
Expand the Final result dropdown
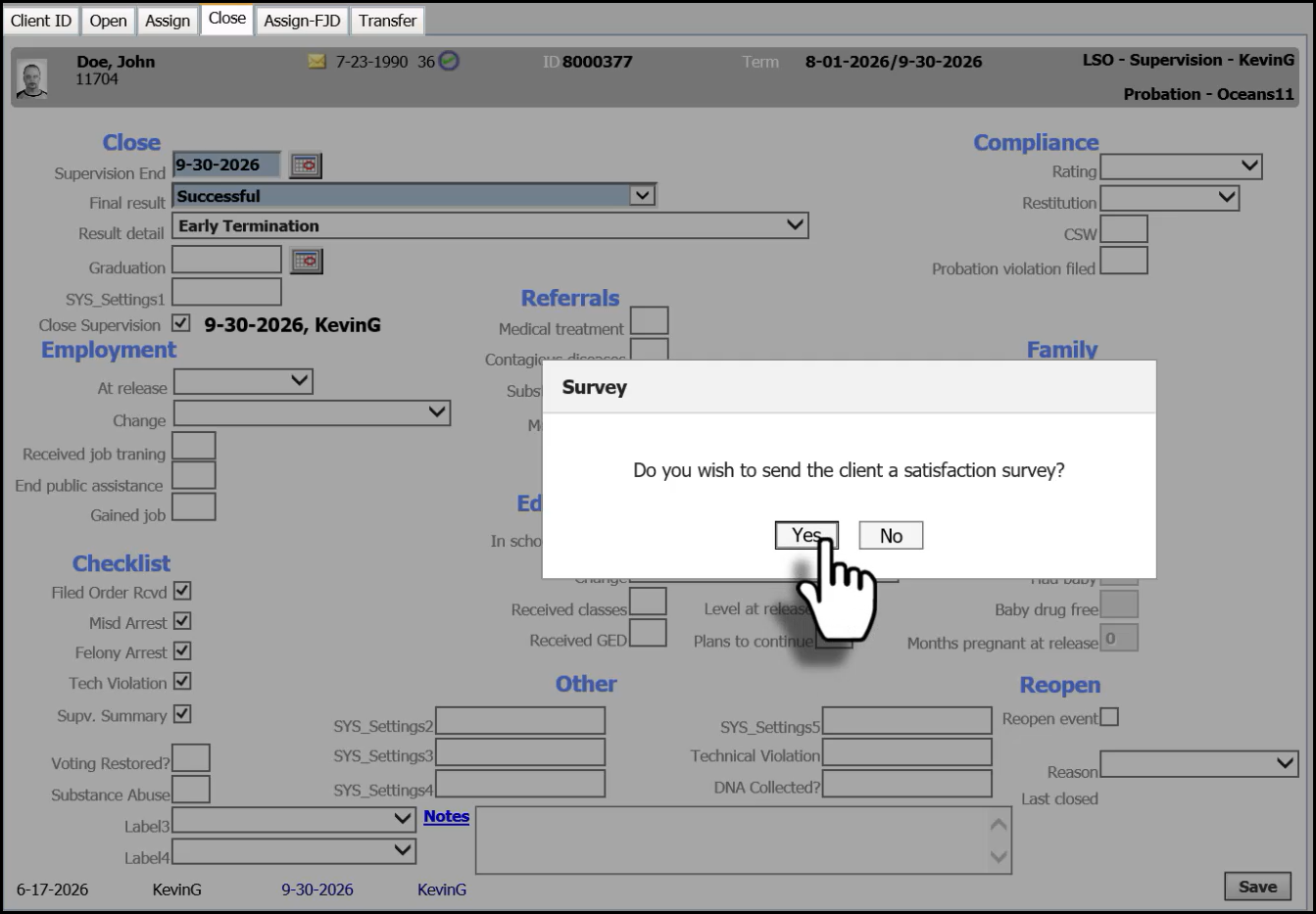[x=642, y=195]
